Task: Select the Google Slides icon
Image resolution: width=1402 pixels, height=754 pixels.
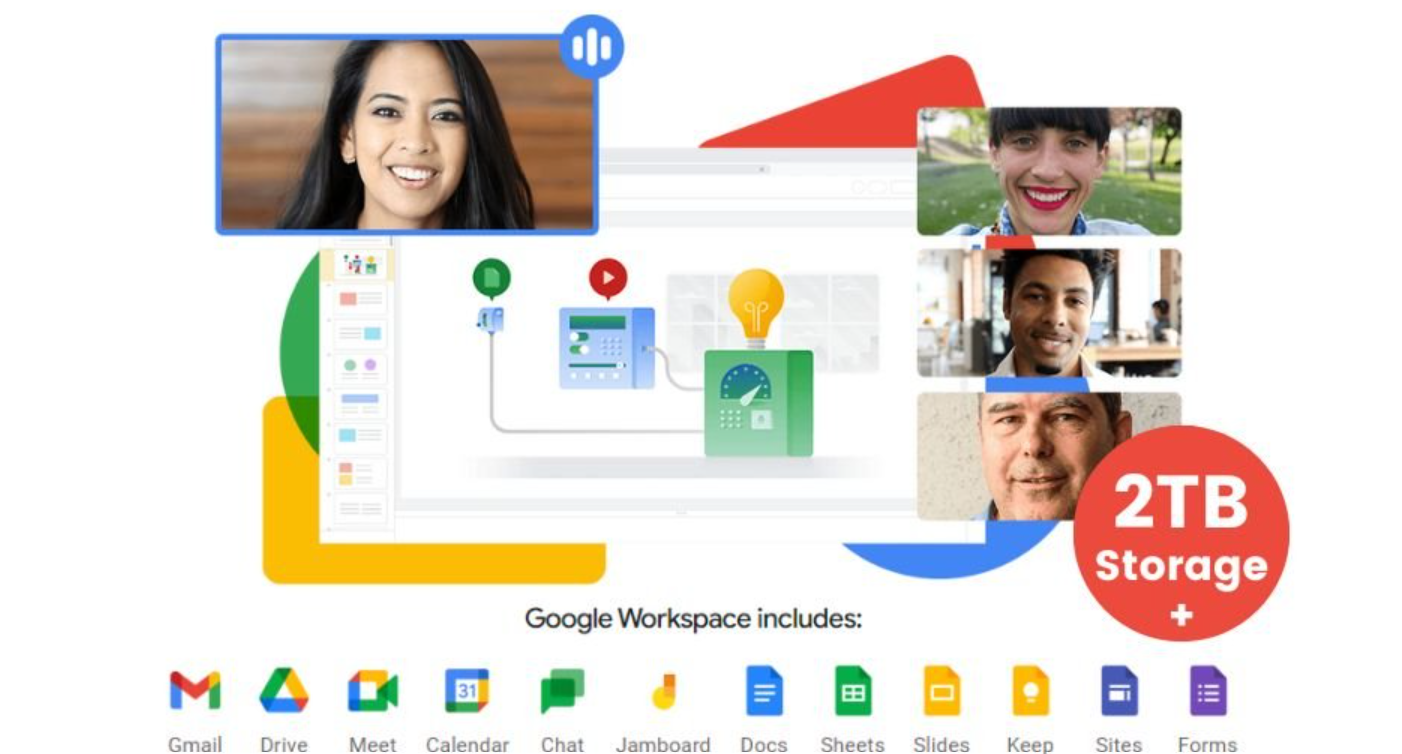Action: (942, 691)
